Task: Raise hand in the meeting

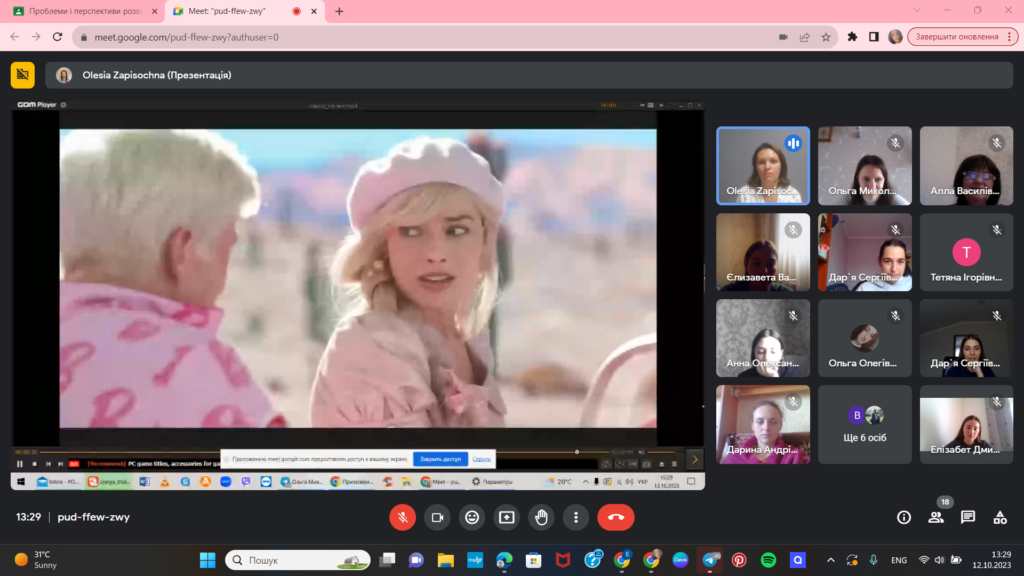Action: pyautogui.click(x=541, y=517)
